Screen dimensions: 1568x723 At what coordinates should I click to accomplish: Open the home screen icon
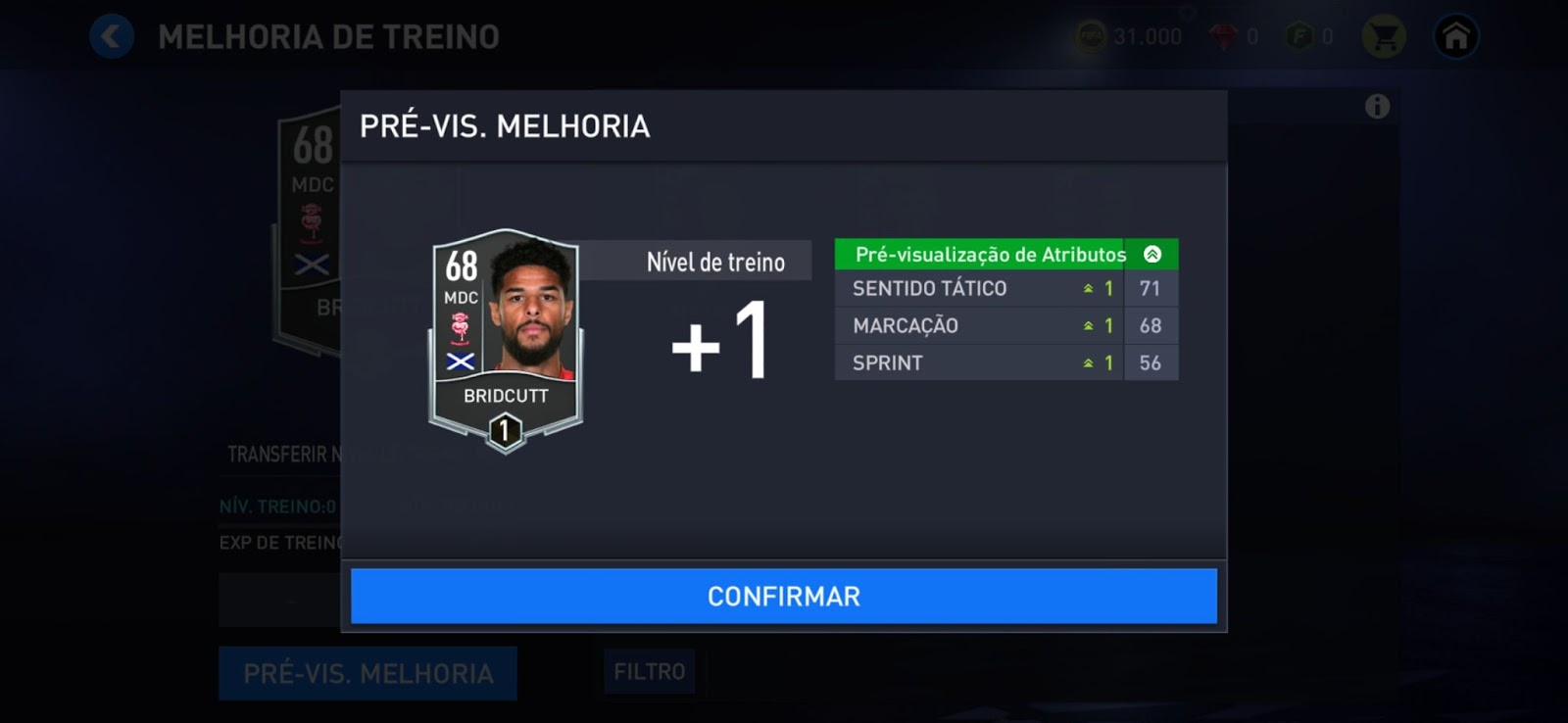click(x=1456, y=37)
